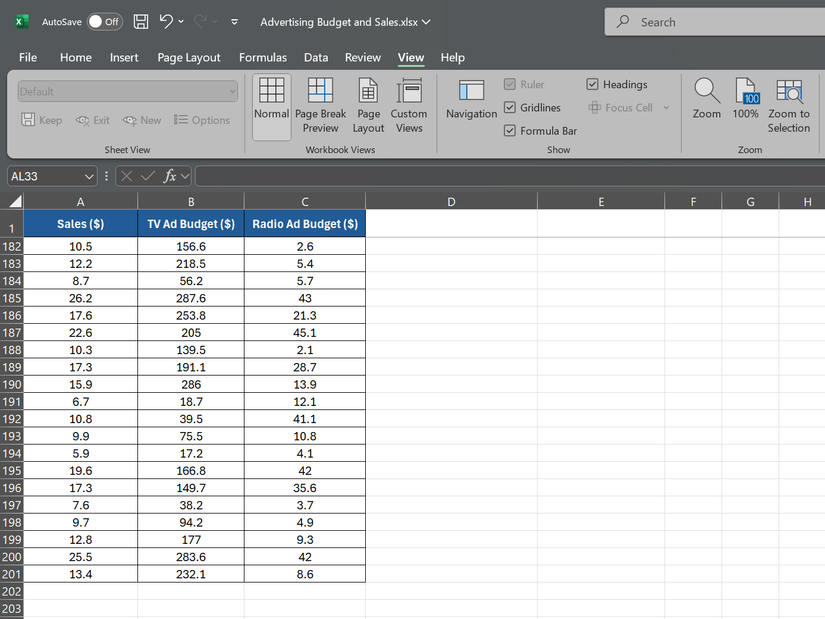Screen dimensions: 825x619
Task: Click Options in Sheet View group
Action: coord(203,119)
